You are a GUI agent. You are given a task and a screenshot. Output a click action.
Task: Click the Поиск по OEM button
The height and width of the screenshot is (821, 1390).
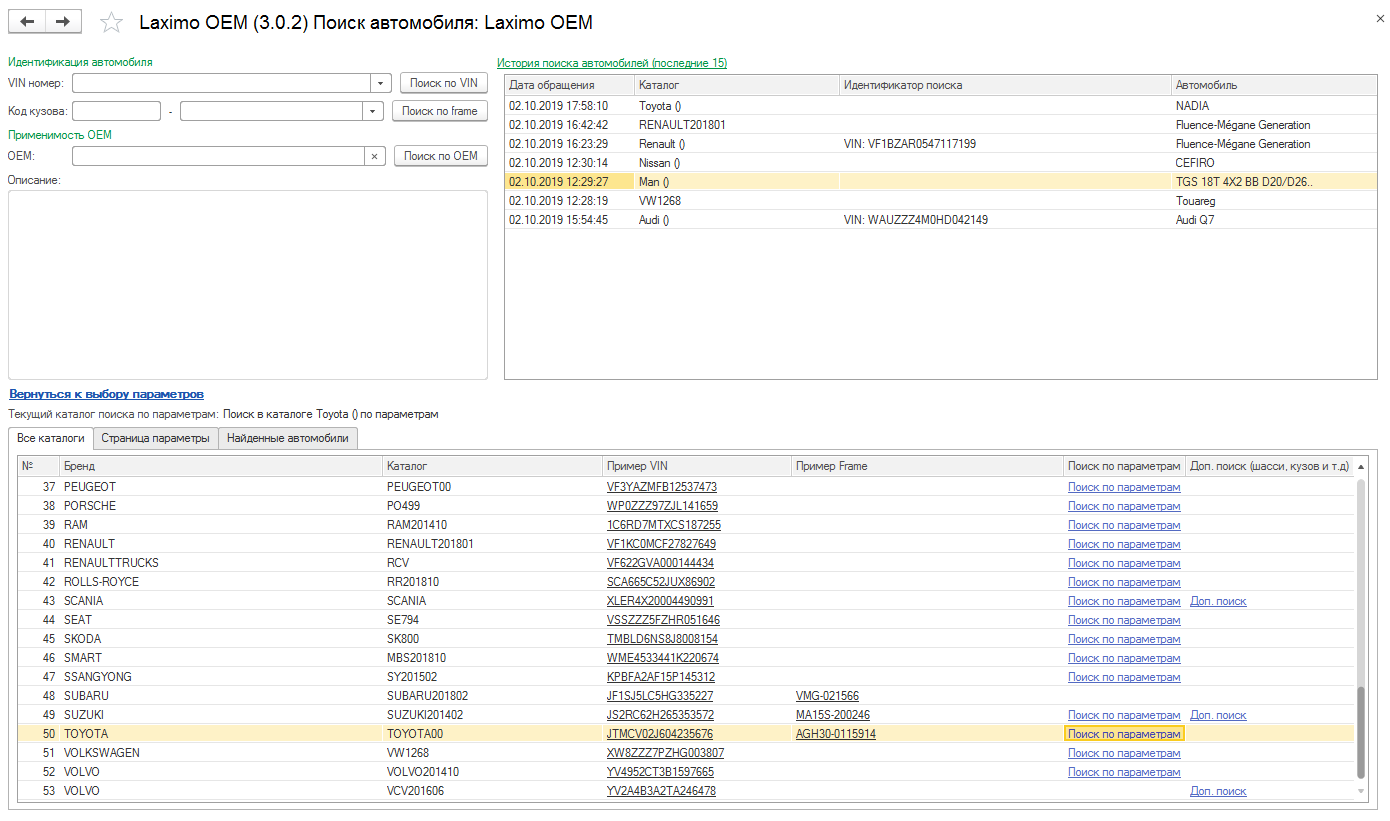pyautogui.click(x=441, y=156)
